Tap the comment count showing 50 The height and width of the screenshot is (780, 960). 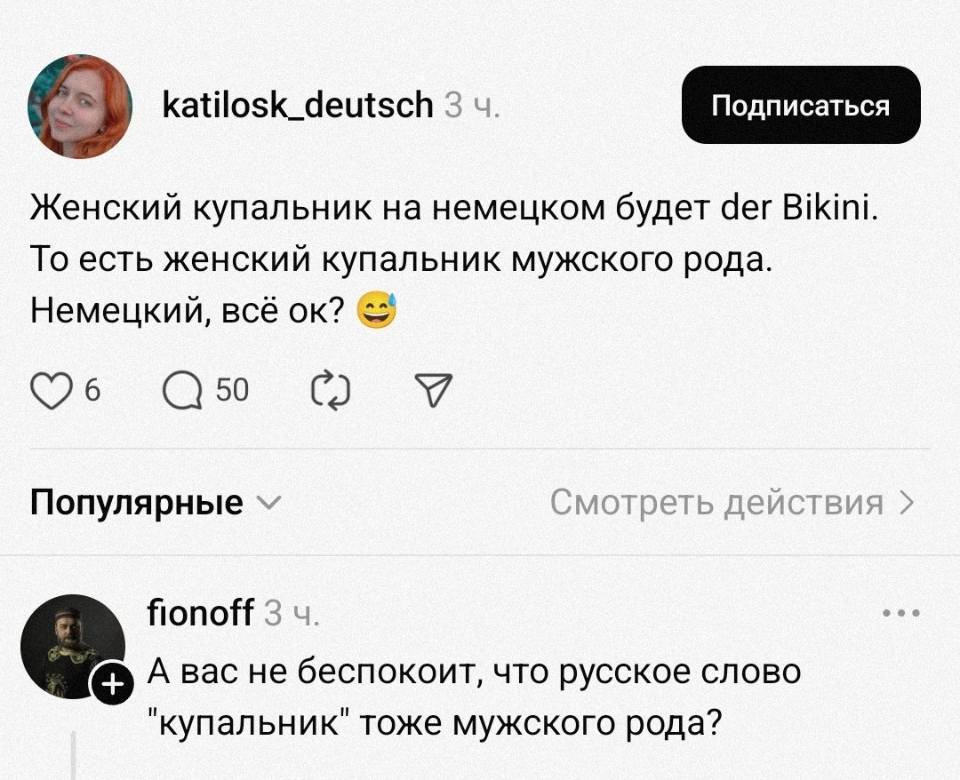tap(224, 390)
